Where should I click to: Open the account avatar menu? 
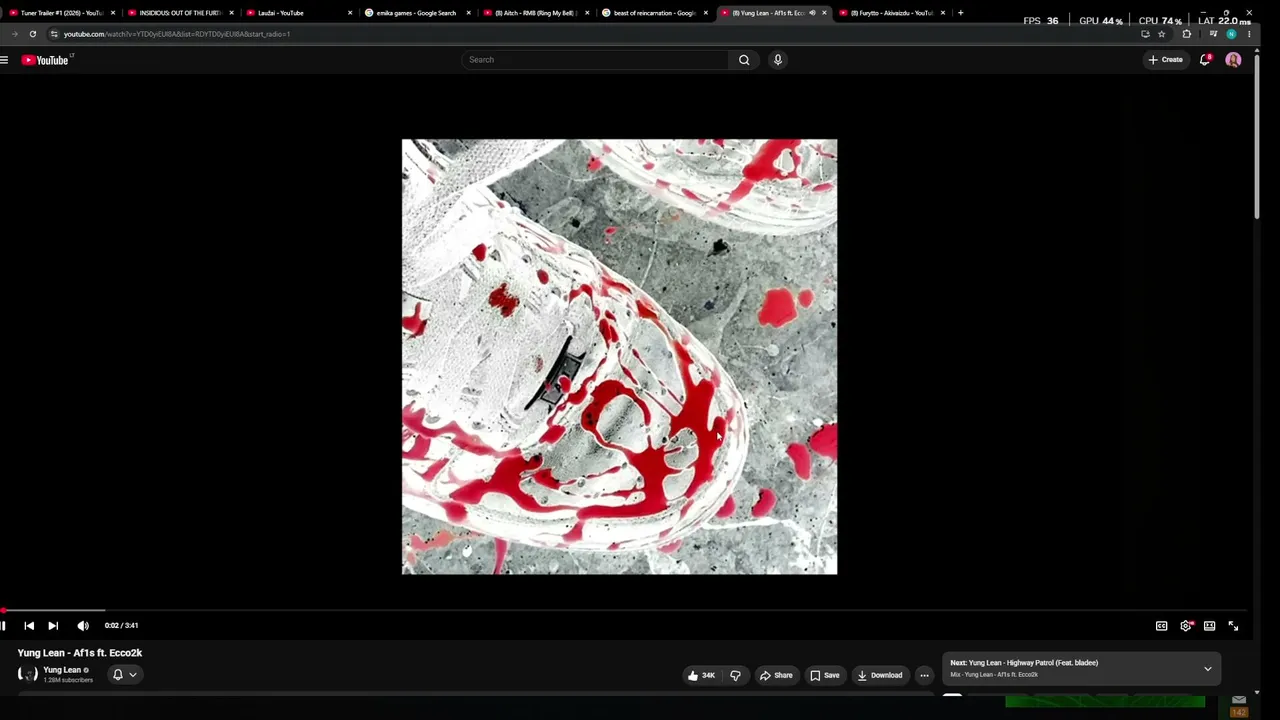coord(1233,60)
